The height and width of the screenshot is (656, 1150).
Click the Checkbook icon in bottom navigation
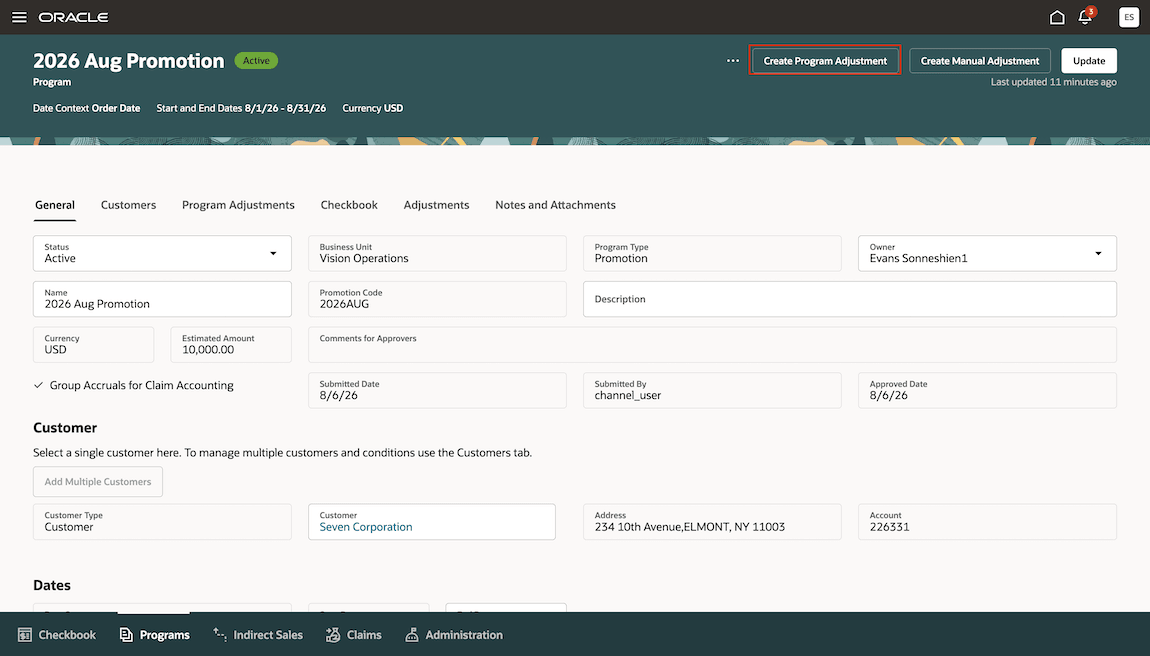pos(25,635)
